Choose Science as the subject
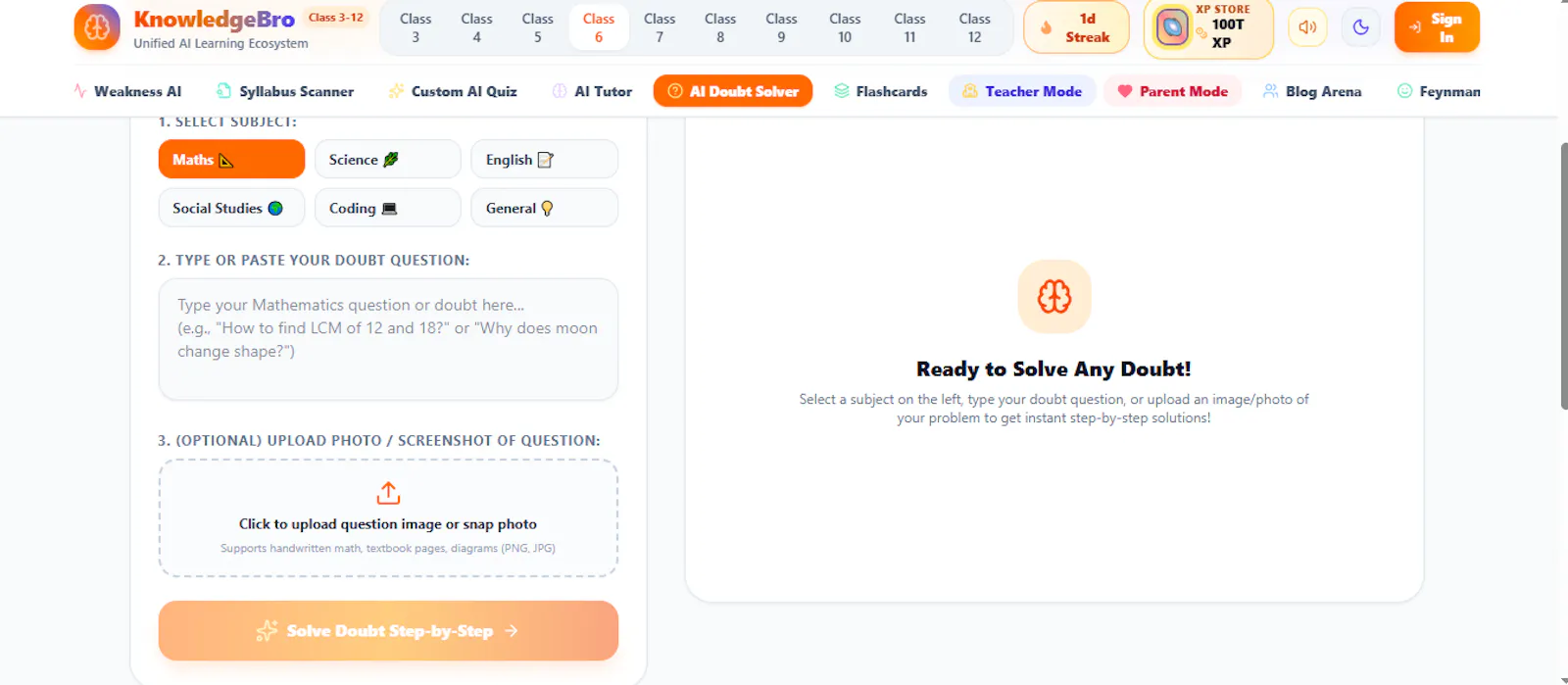This screenshot has width=1568, height=685. (388, 159)
